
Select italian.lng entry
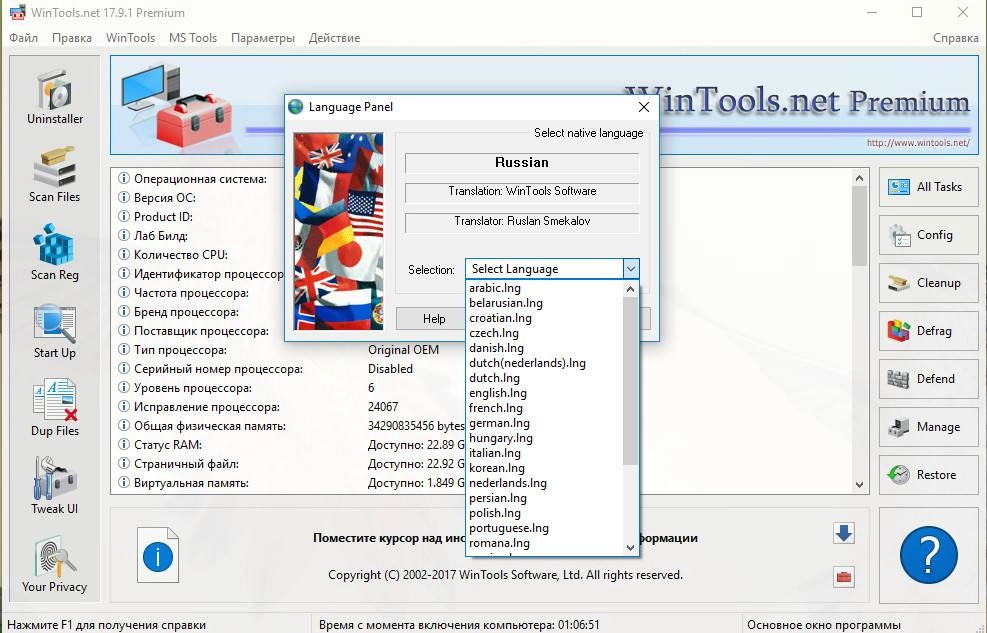544,453
